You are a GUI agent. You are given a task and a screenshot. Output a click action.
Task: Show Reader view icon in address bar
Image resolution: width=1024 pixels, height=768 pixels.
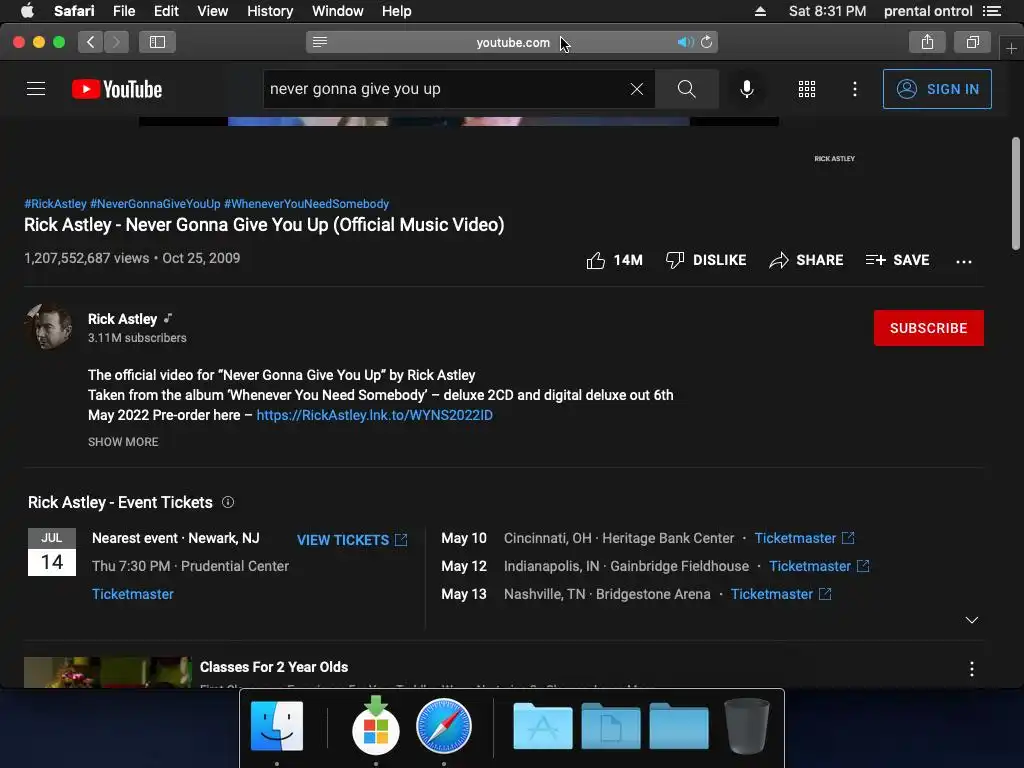pos(320,42)
